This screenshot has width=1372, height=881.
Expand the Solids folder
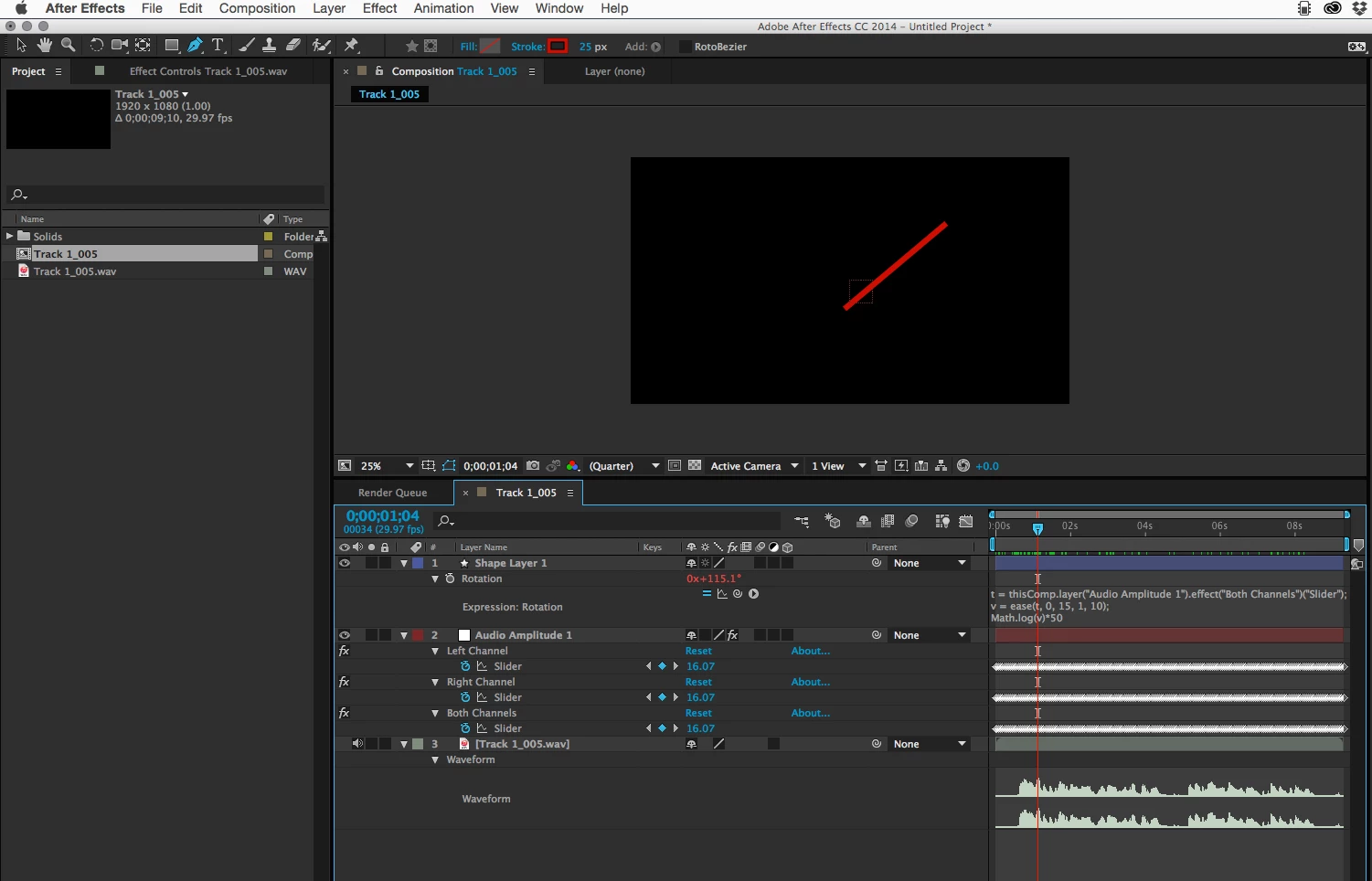9,236
